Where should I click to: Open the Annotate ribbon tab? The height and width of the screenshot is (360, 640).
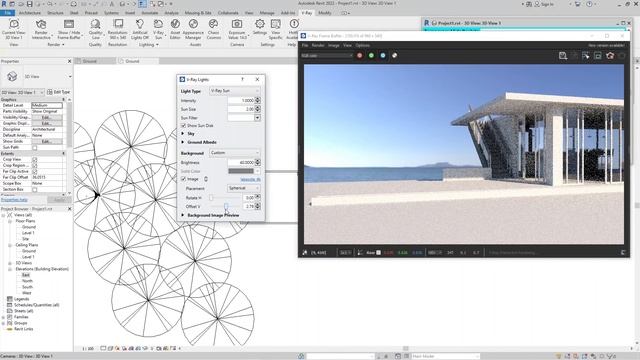tap(150, 13)
